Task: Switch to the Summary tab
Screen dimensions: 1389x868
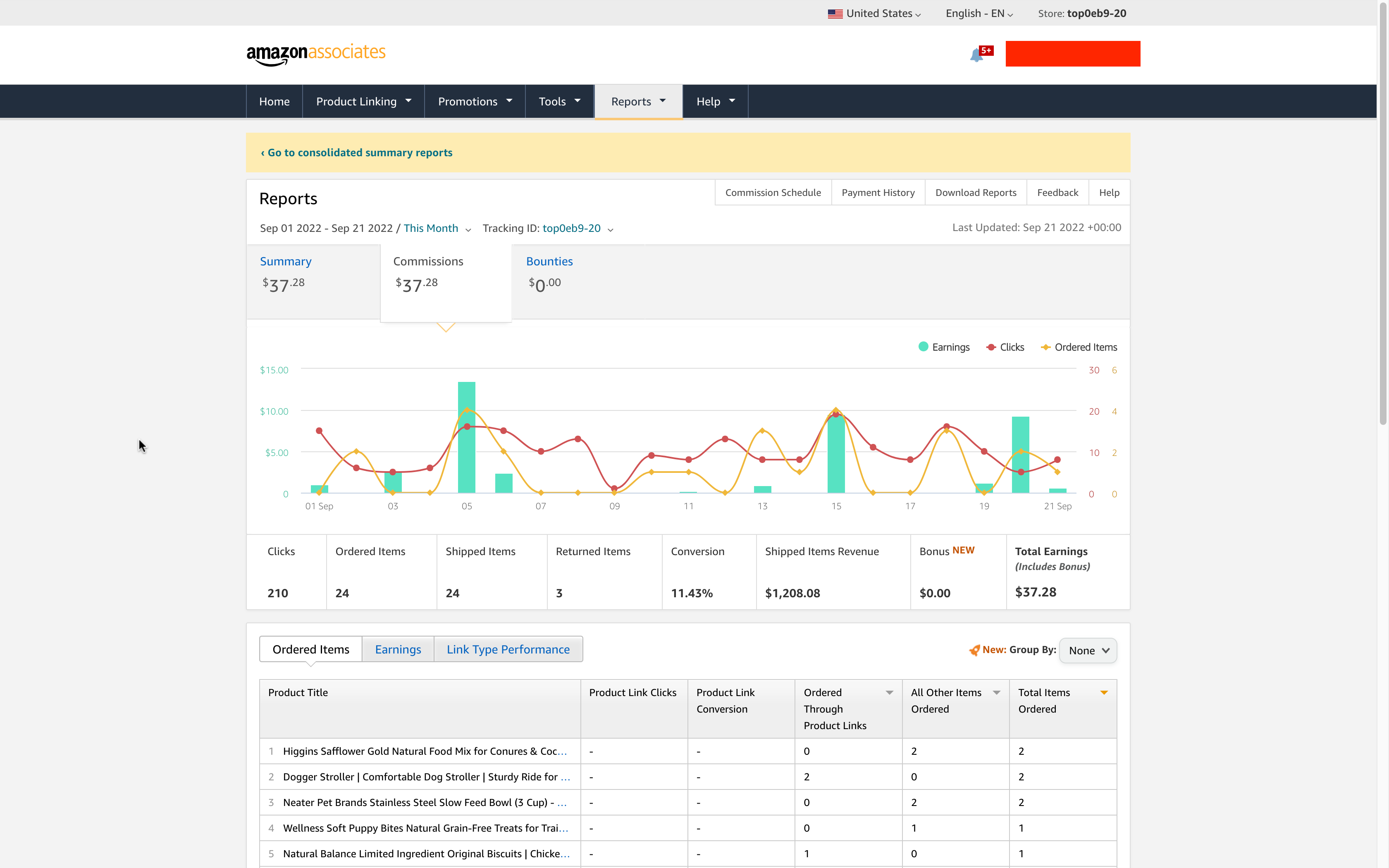Action: click(313, 281)
